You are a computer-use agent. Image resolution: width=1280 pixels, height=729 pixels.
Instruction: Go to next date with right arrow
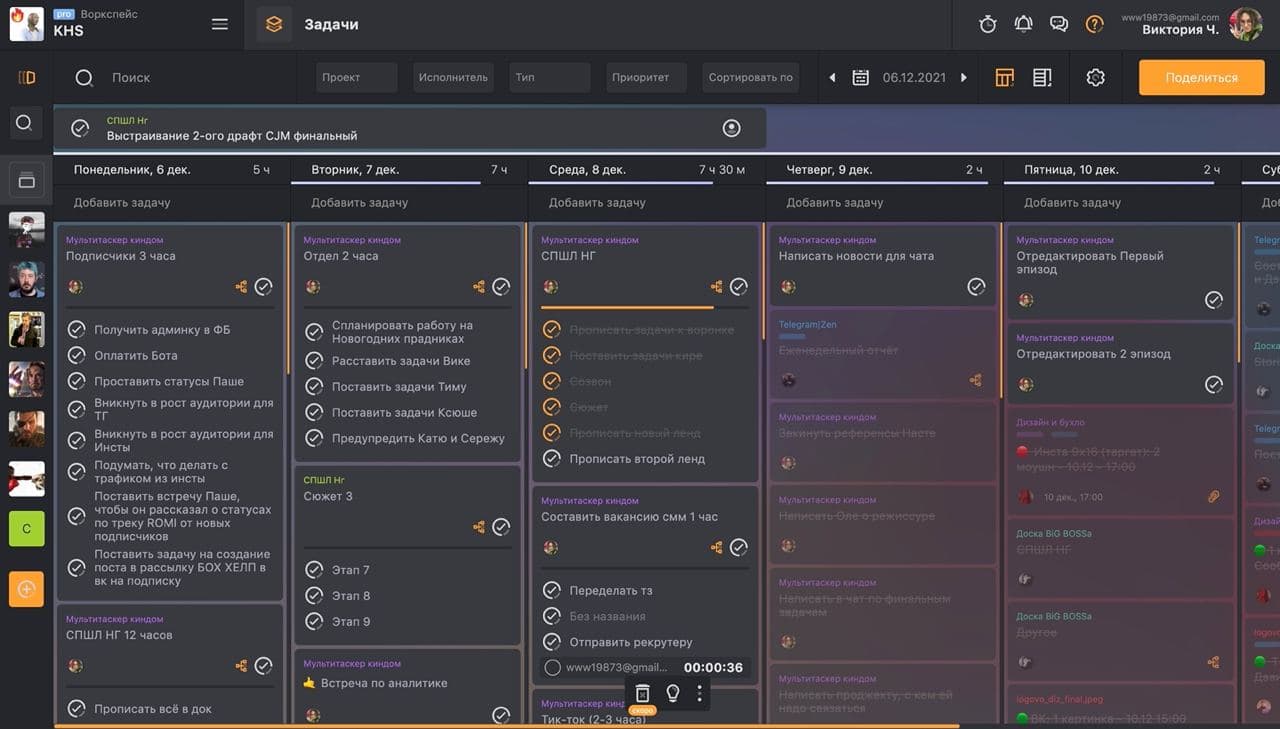pos(964,77)
